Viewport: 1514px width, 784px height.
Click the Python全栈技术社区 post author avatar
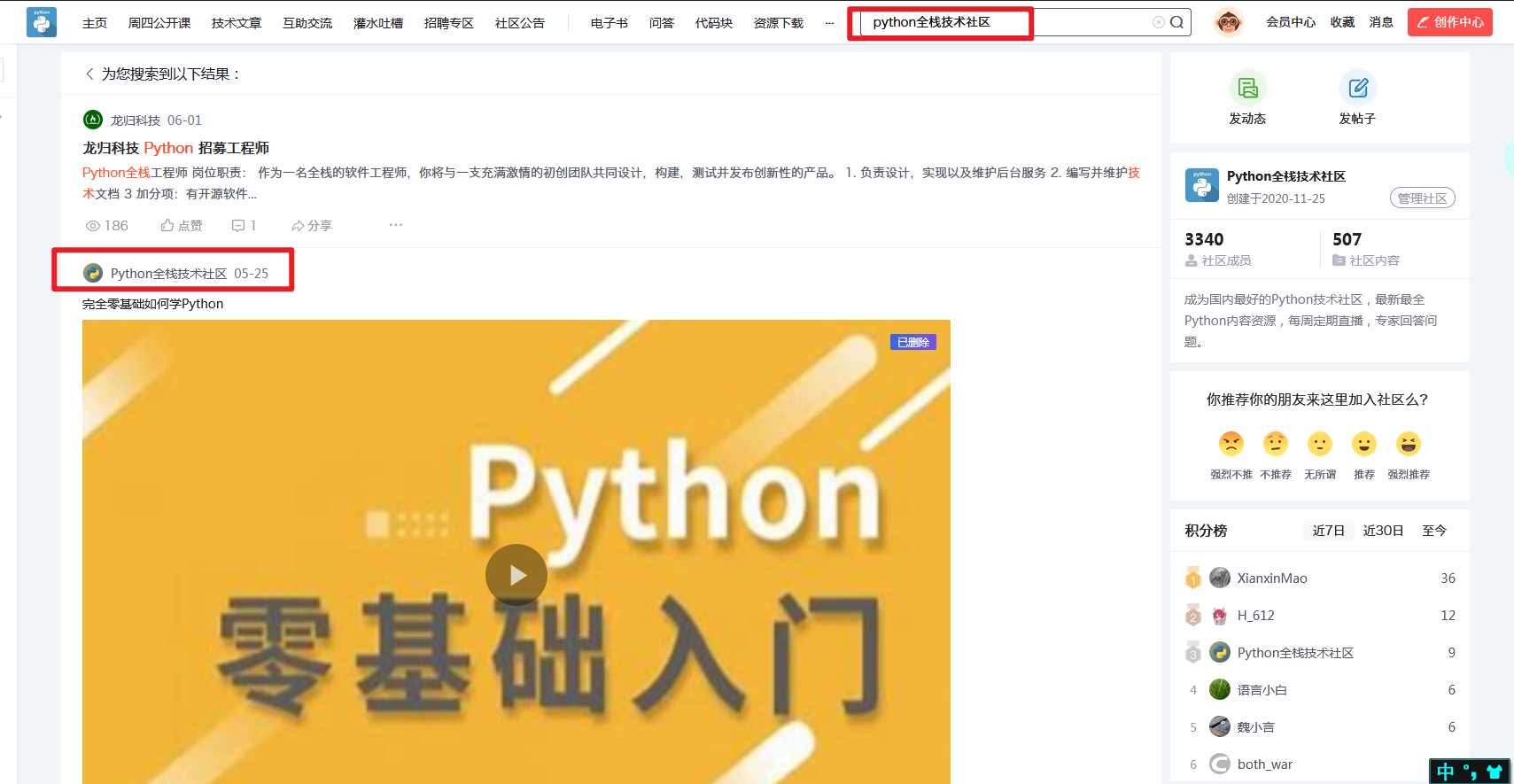[x=93, y=273]
